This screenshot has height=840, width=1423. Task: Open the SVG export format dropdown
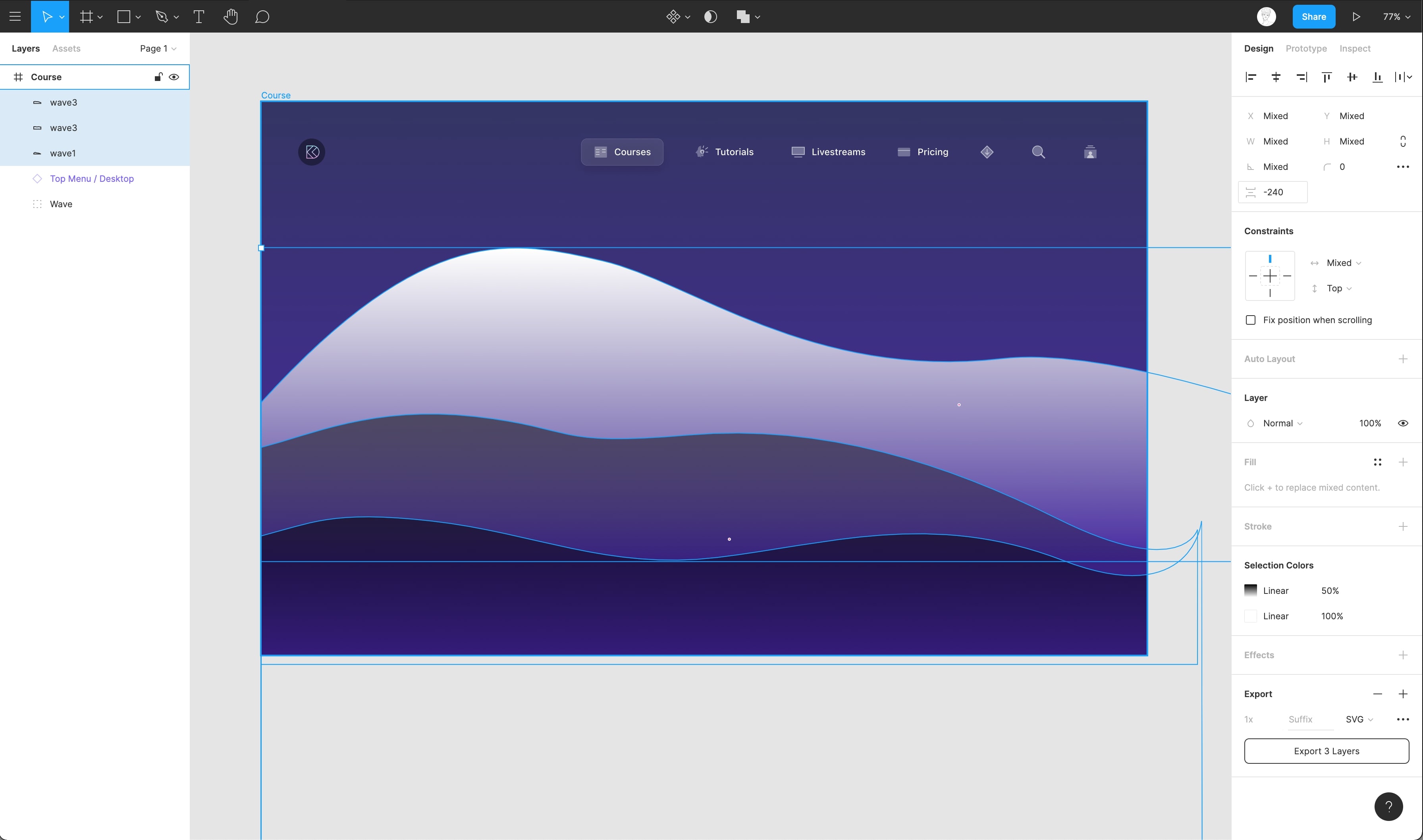click(1359, 719)
